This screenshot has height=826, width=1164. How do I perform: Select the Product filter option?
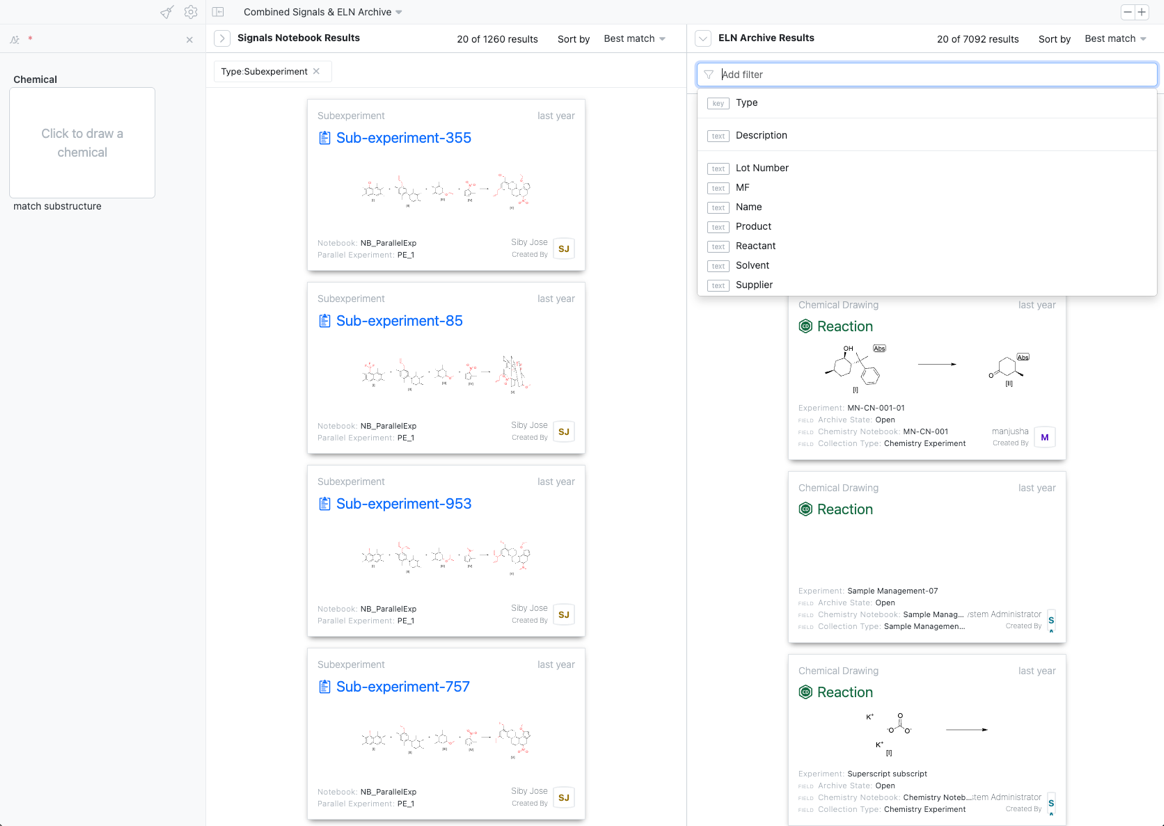coord(926,226)
